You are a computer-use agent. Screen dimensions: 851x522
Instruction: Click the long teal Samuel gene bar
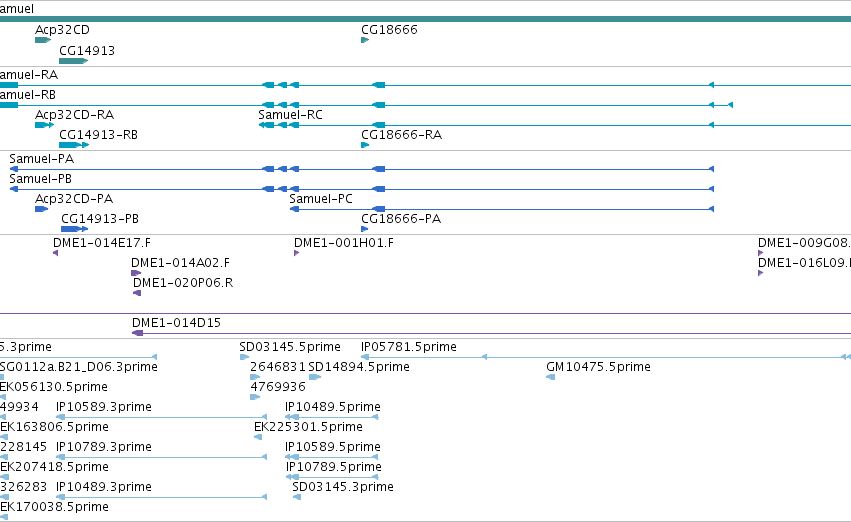point(426,19)
